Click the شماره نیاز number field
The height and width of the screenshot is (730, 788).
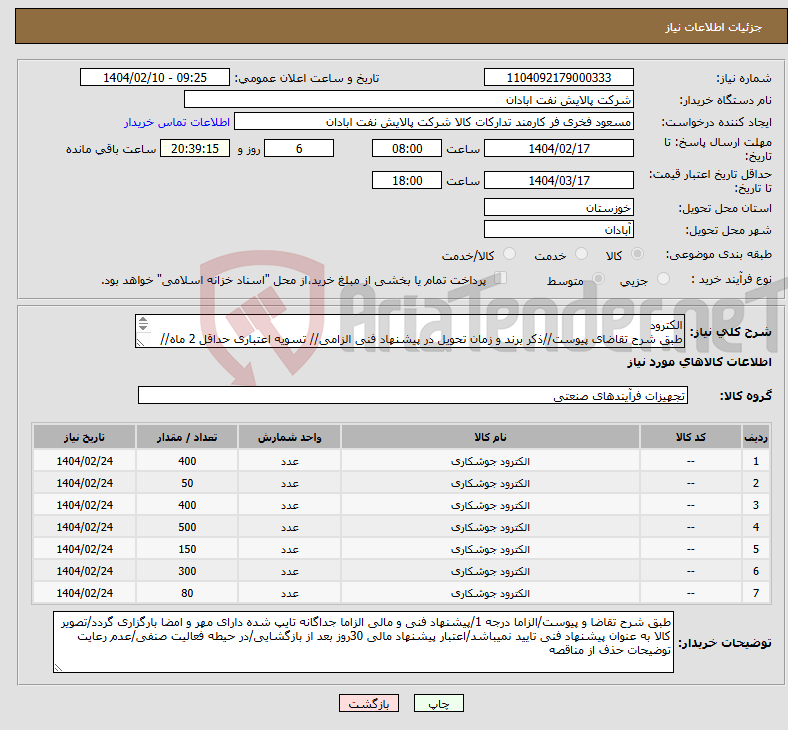pos(558,78)
